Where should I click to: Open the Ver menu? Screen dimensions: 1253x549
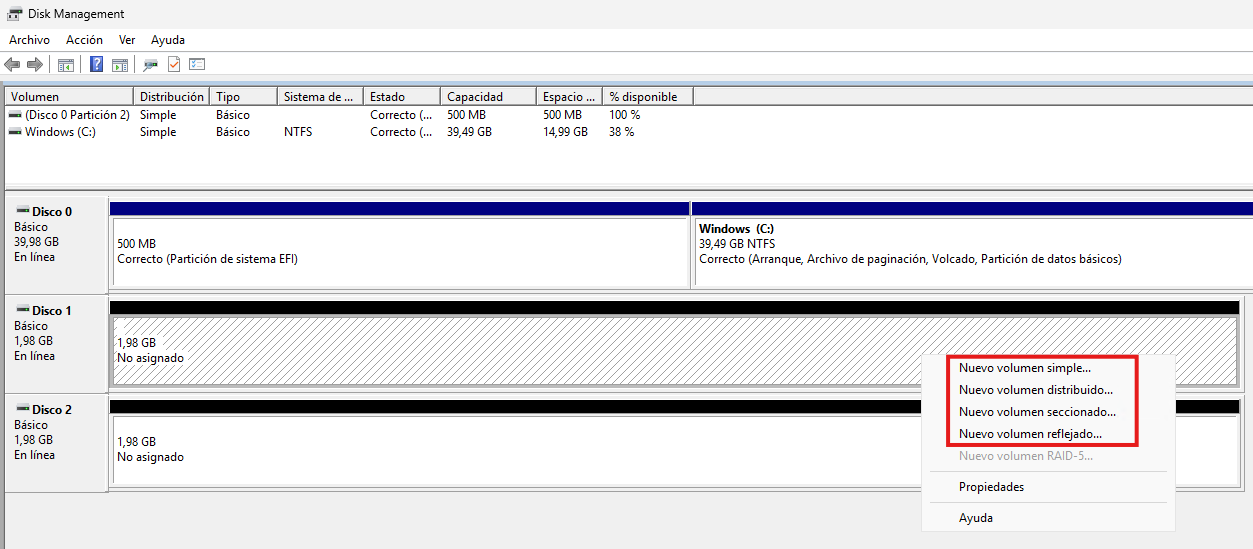coord(127,40)
